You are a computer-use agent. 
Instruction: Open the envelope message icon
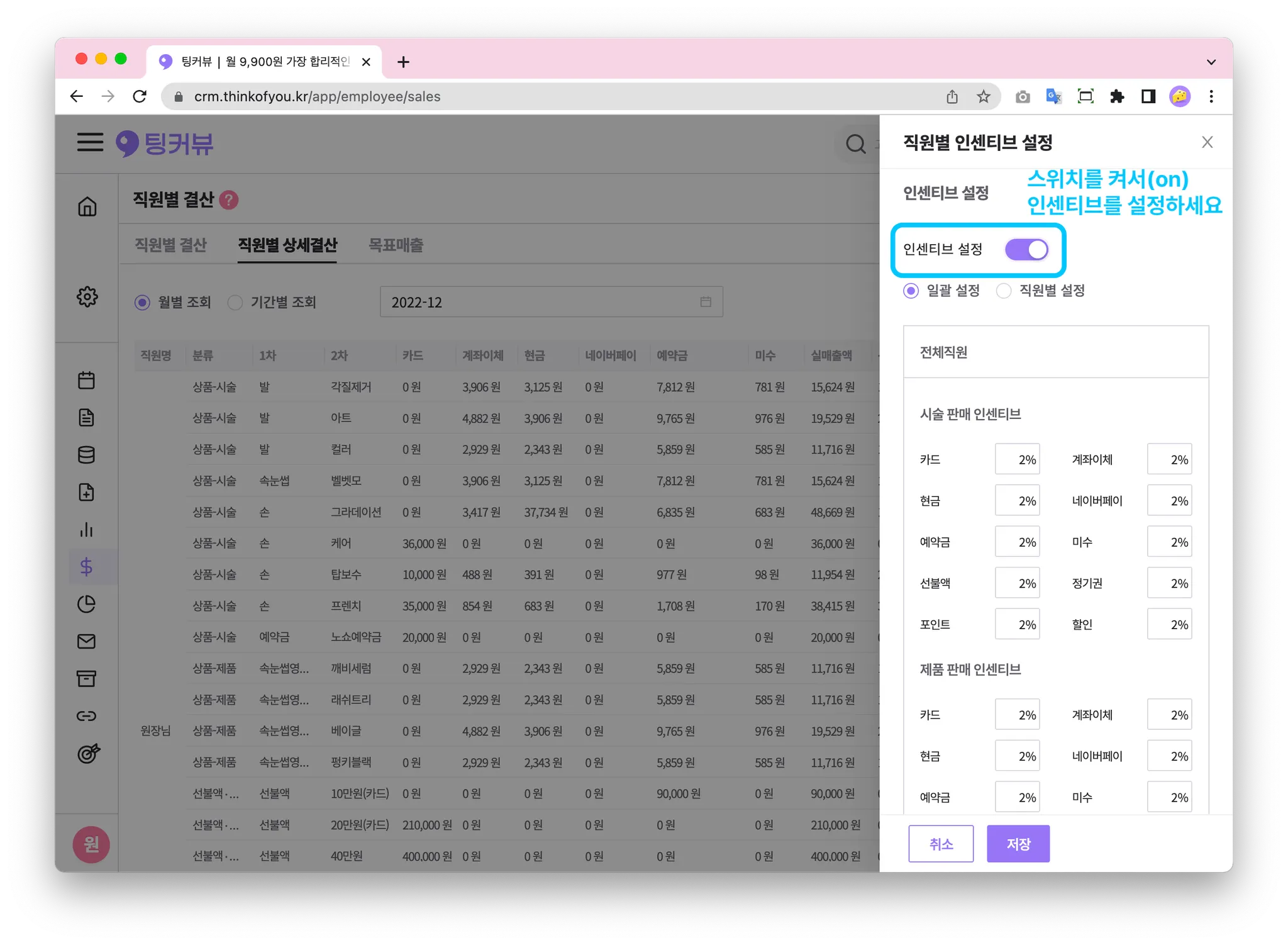(x=86, y=641)
